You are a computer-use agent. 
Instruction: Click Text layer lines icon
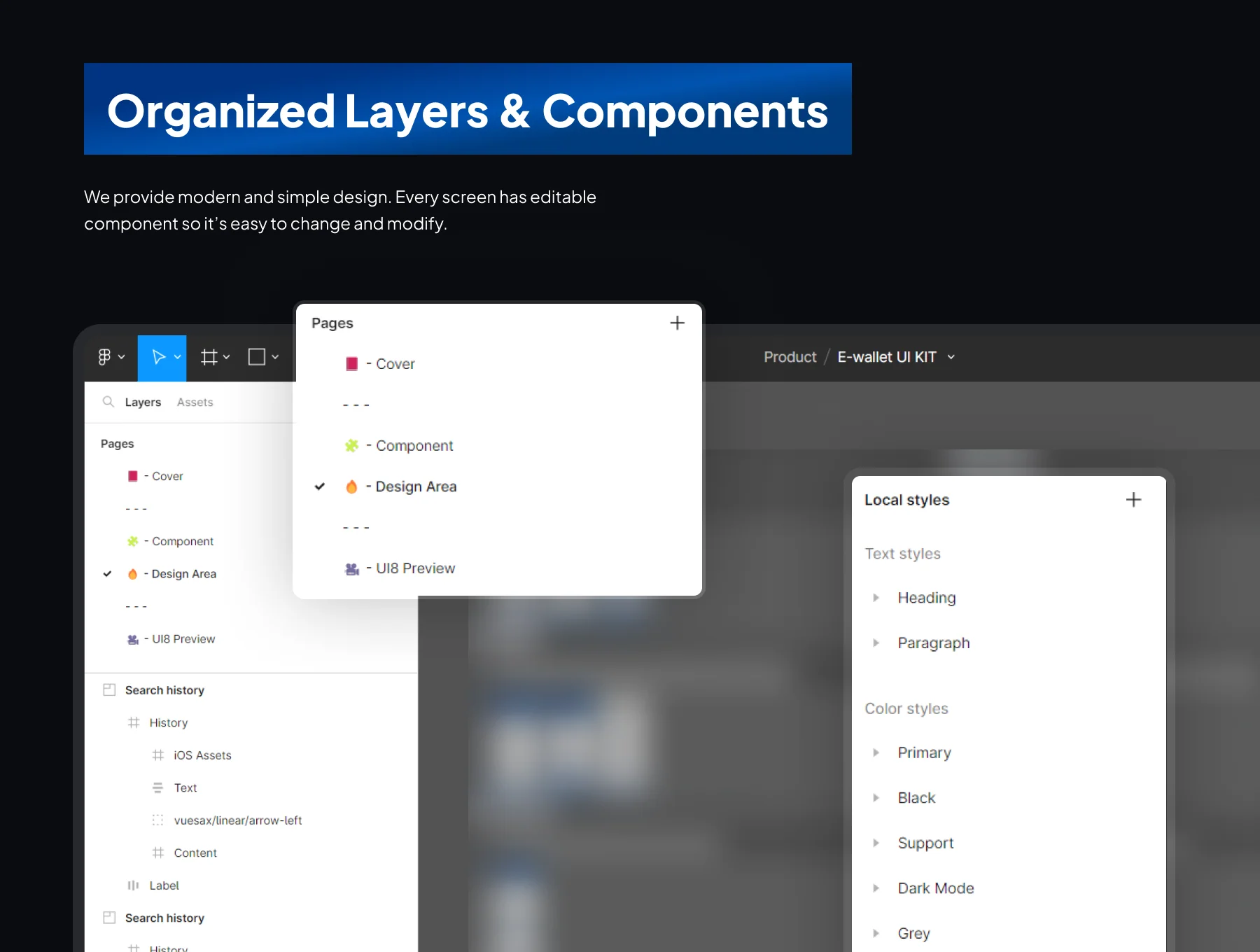click(158, 787)
